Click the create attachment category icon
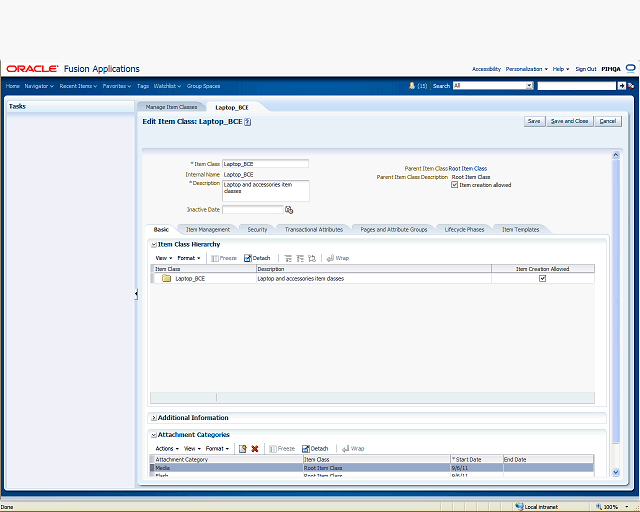 click(x=242, y=449)
